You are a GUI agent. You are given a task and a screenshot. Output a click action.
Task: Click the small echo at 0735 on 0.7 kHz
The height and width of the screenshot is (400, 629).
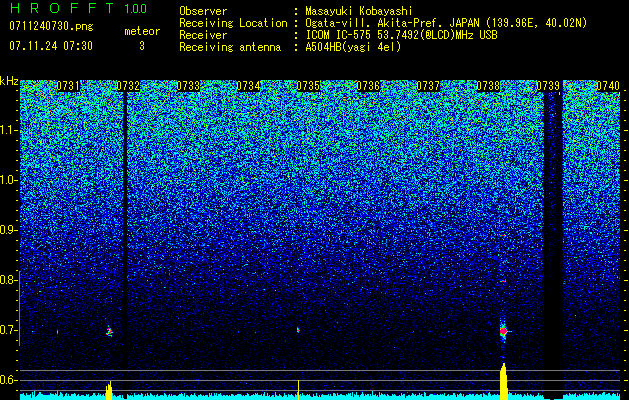298,330
